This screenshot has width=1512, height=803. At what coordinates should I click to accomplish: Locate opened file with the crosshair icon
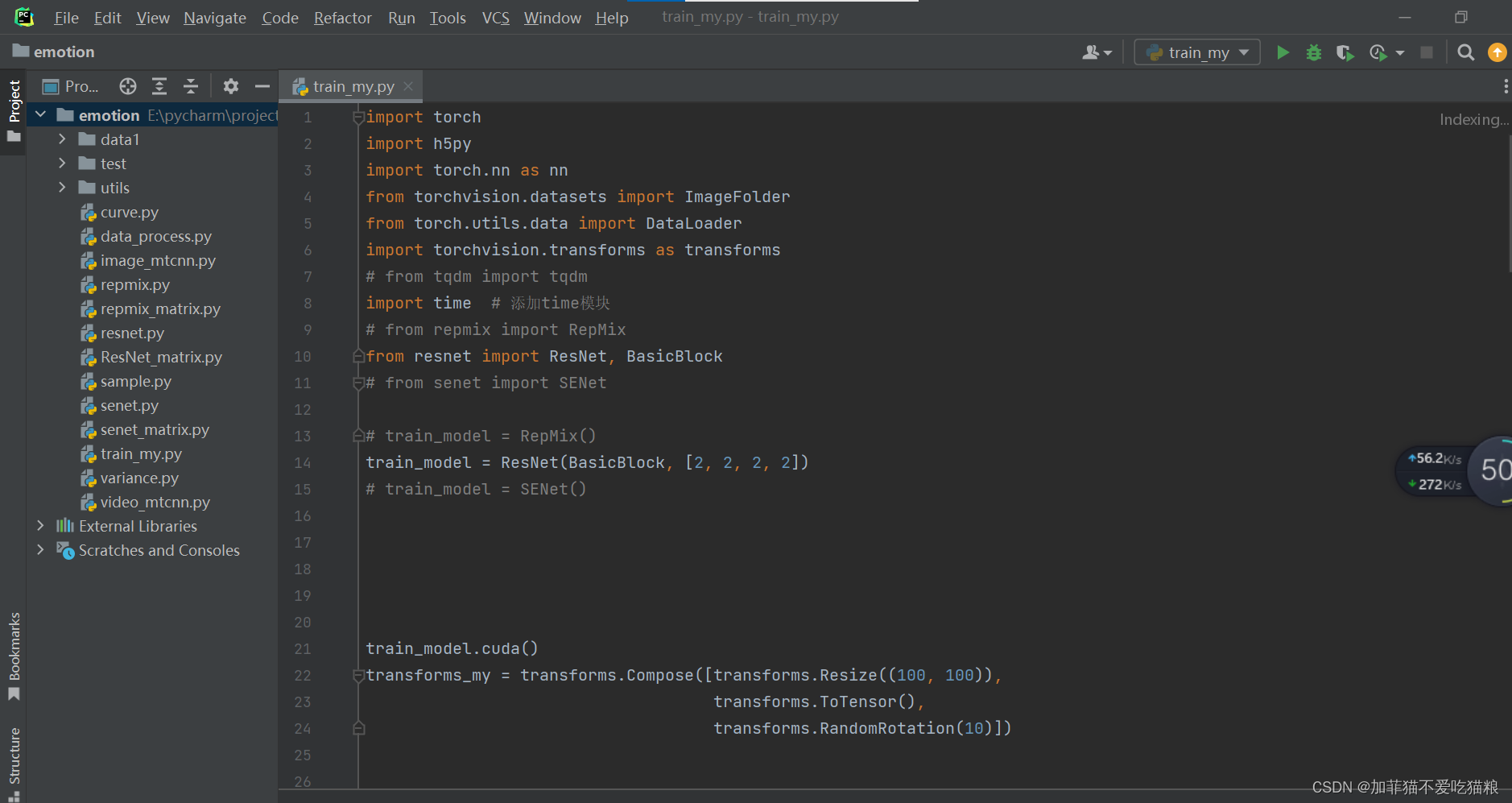click(x=128, y=86)
